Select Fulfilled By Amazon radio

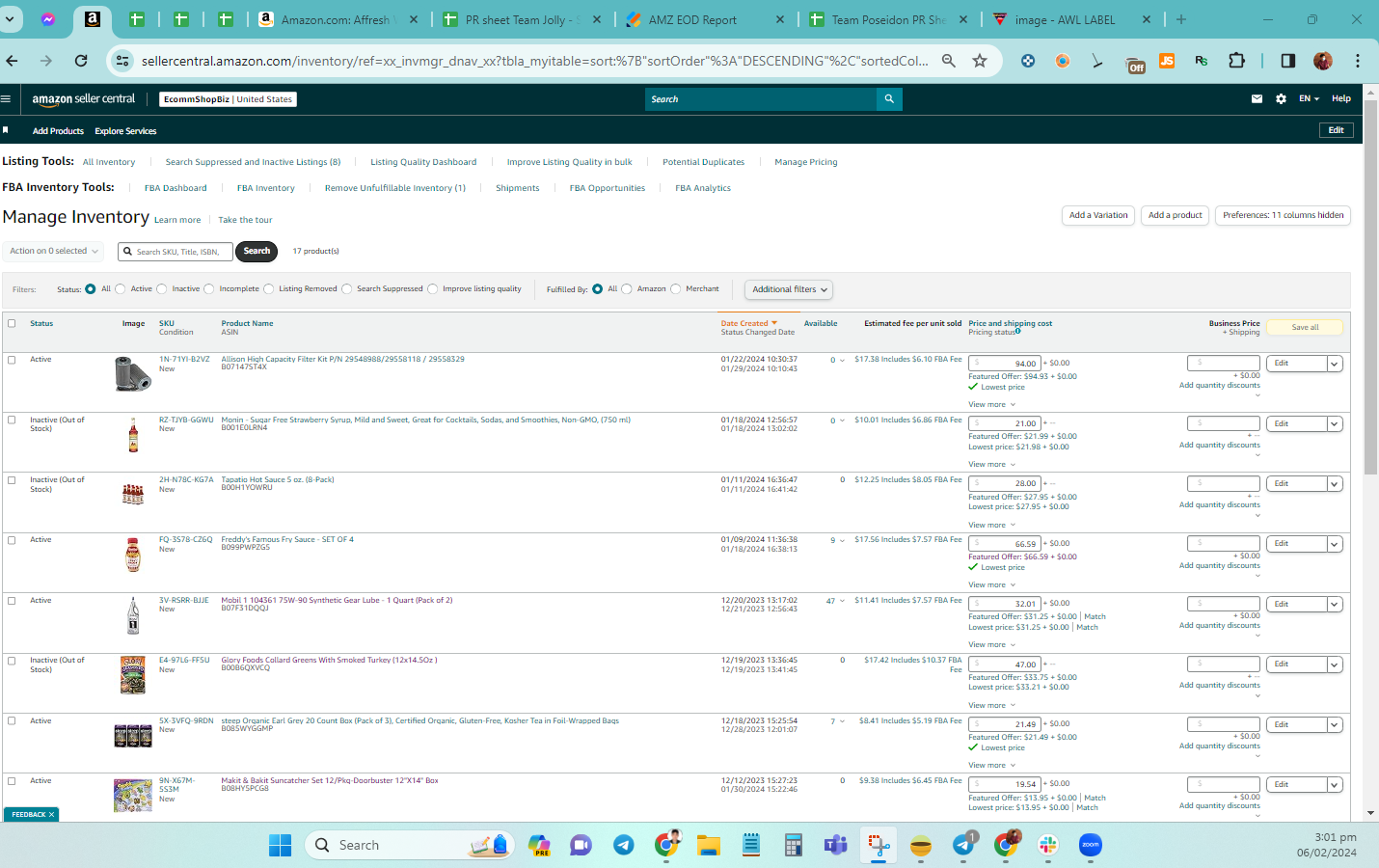tap(627, 288)
